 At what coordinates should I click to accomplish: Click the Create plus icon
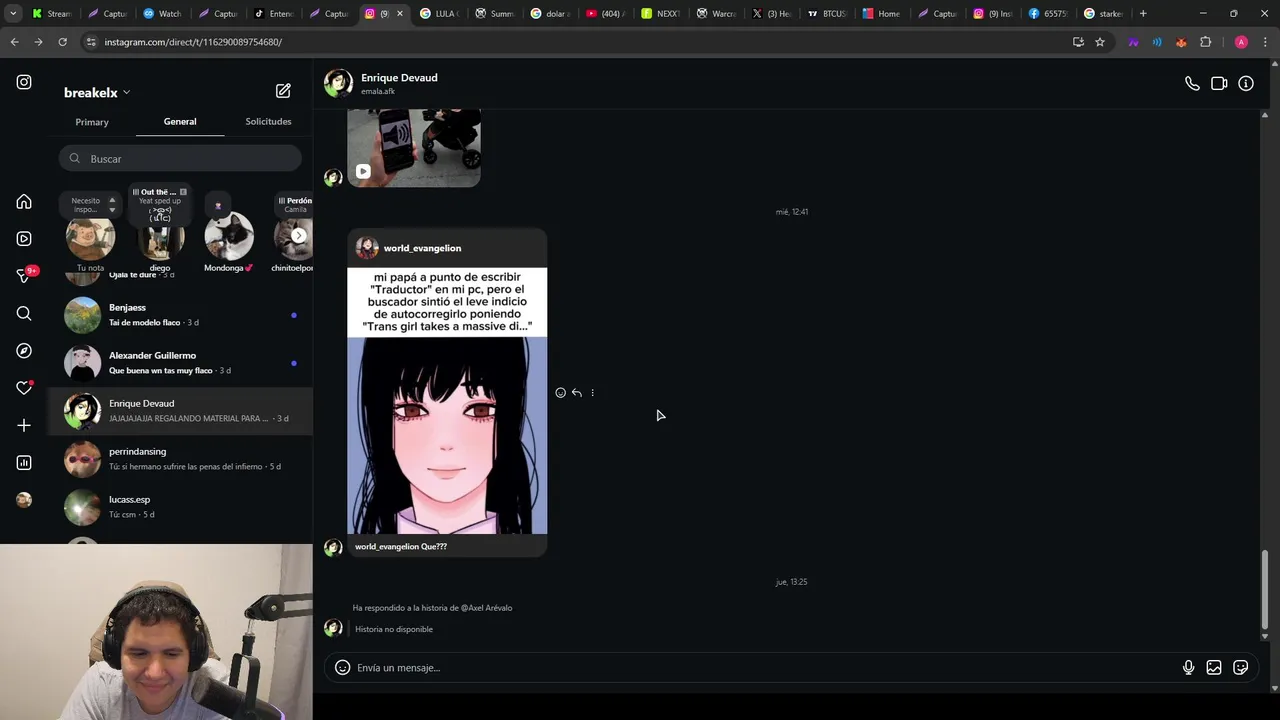24,426
